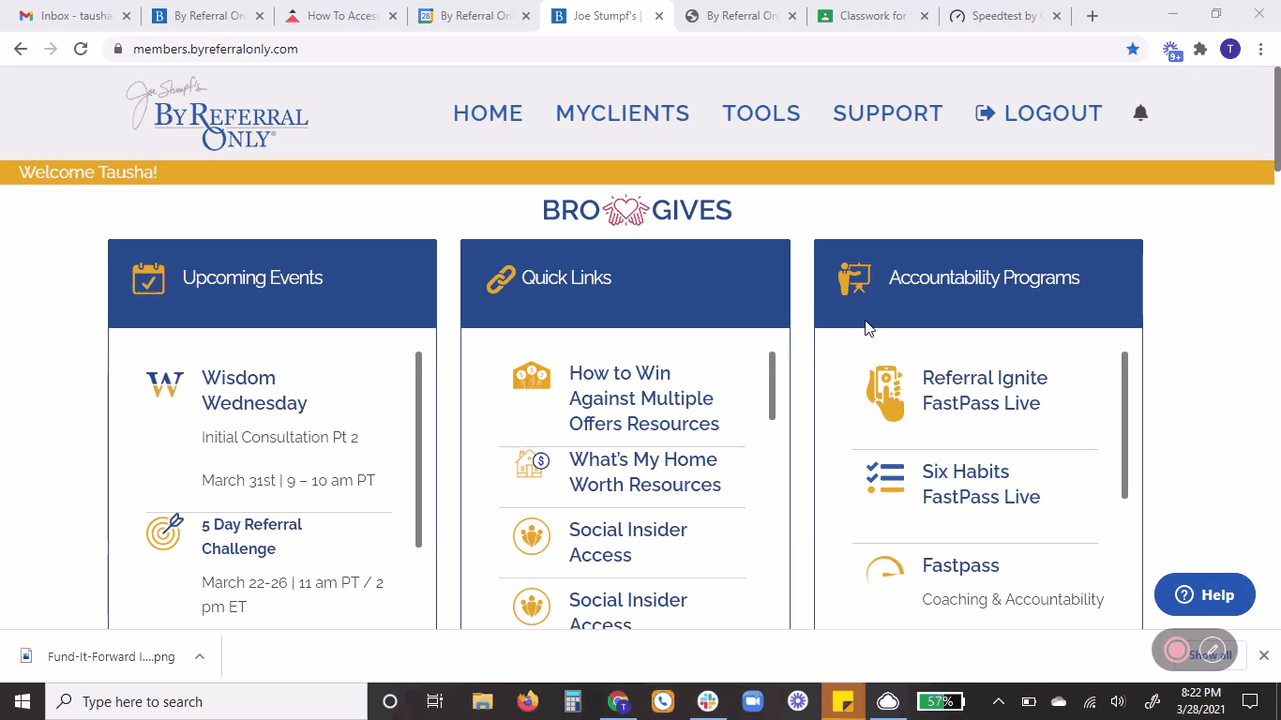The image size is (1281, 720).
Task: Log out using the LOGOUT link
Action: click(x=1039, y=113)
